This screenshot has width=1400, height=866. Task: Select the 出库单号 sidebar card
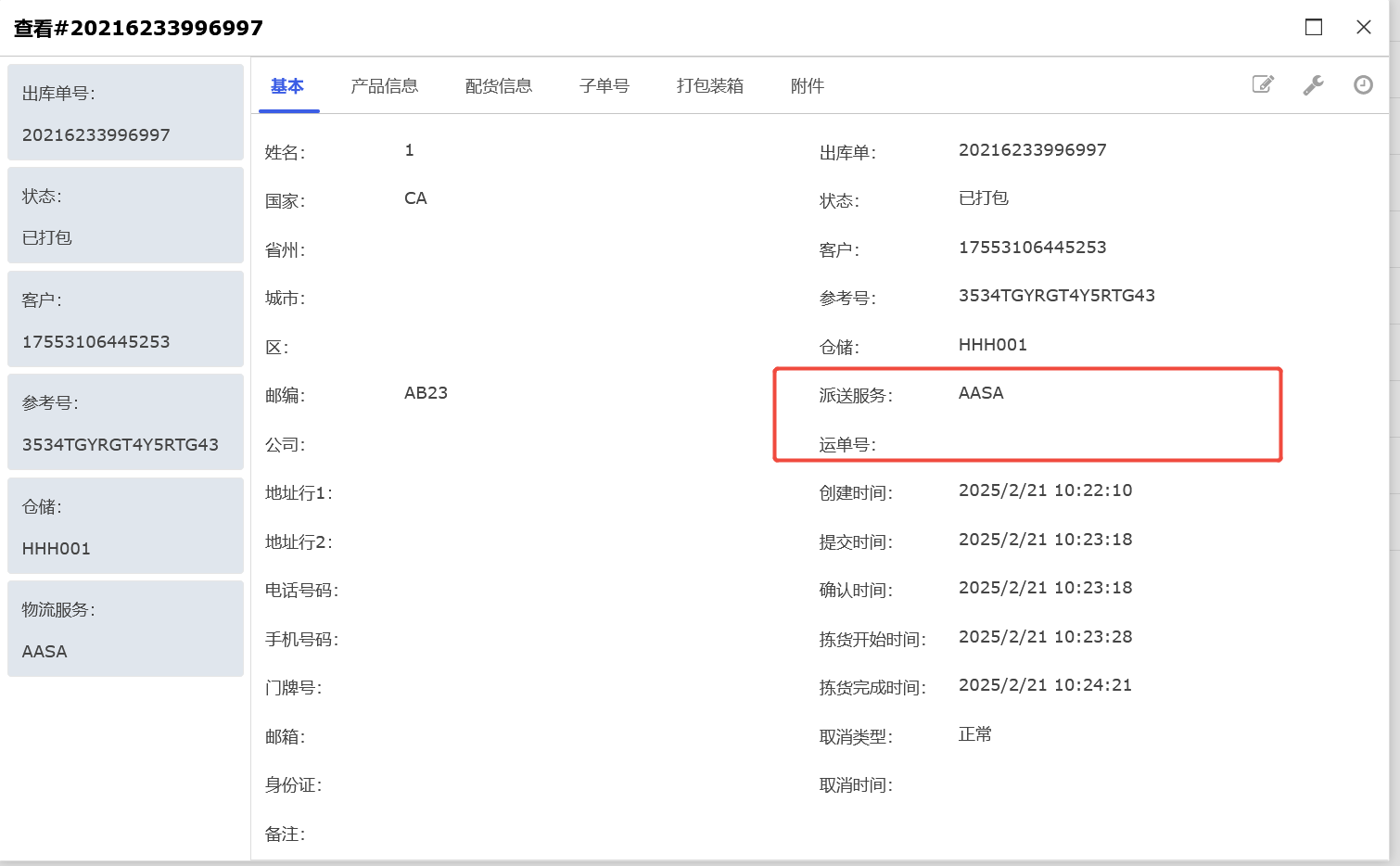click(125, 112)
